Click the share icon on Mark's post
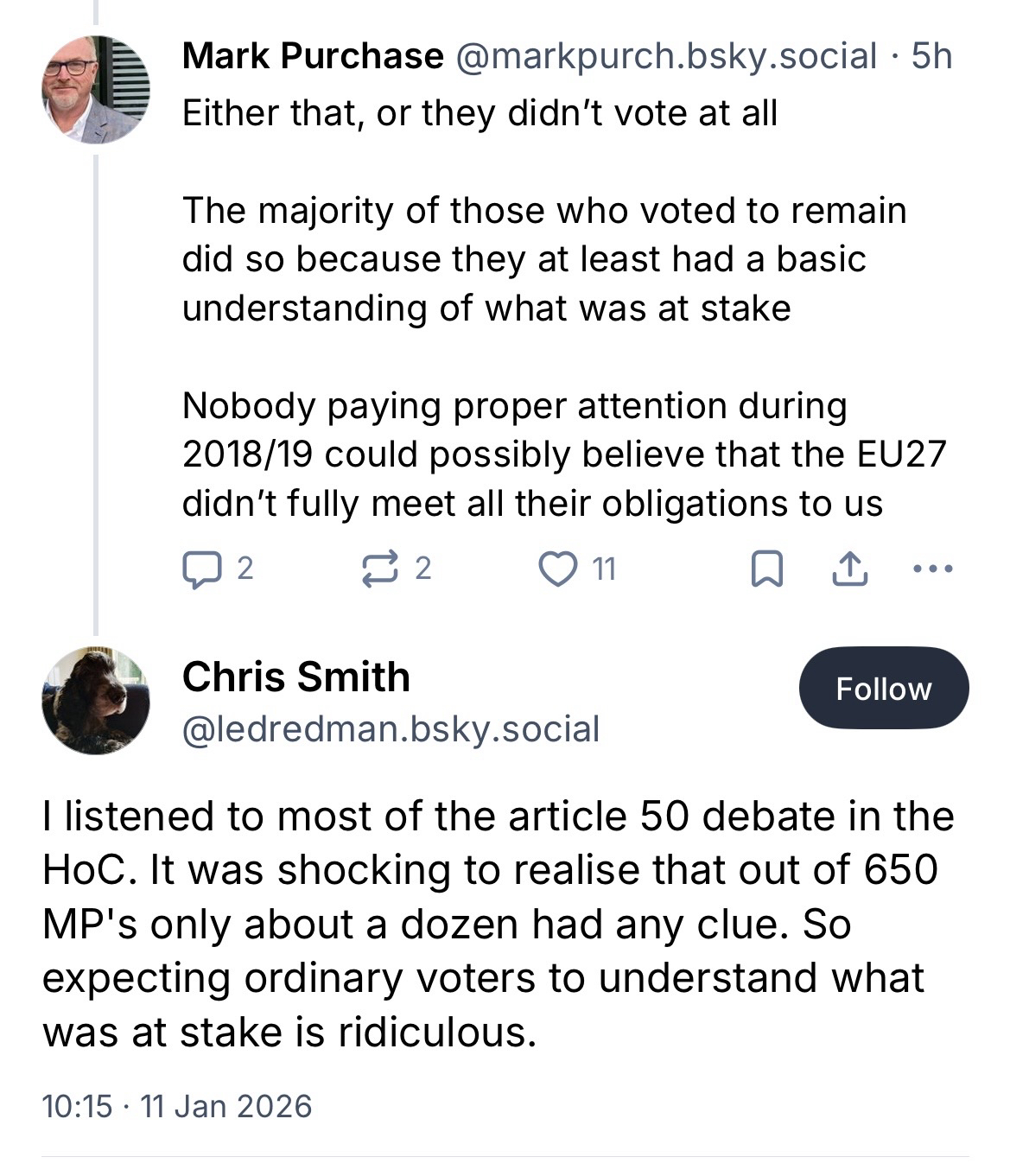Viewport: 1010px width, 1176px height. tap(849, 569)
